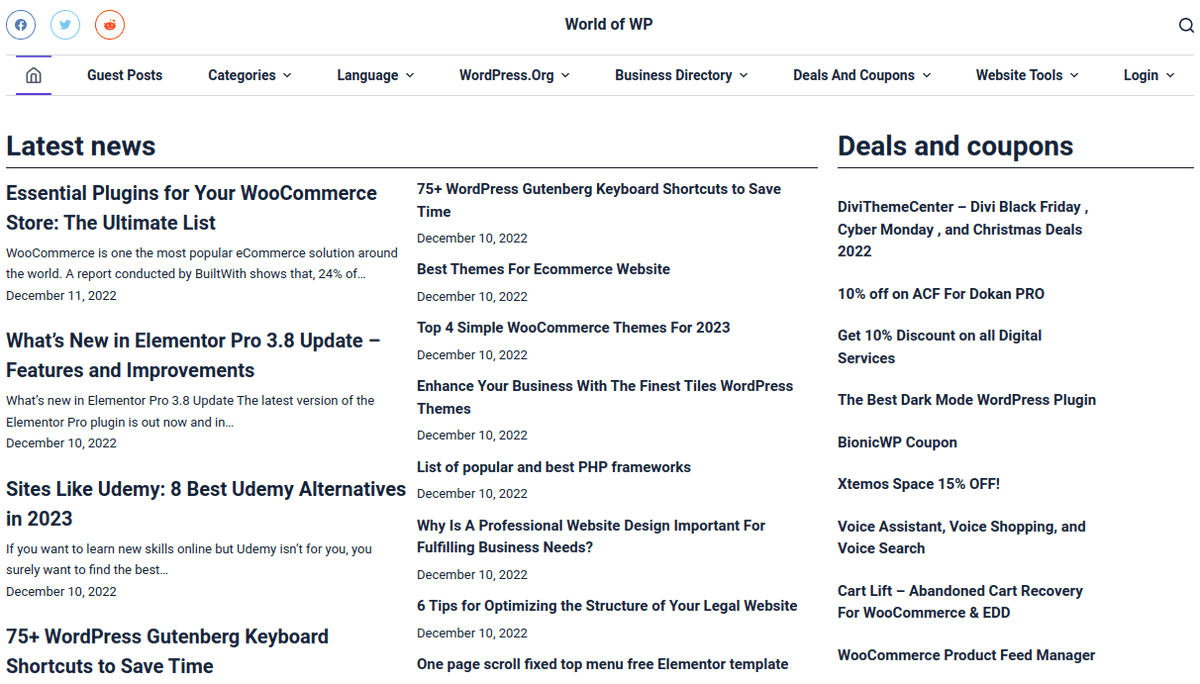Open the Guest Posts menu item
Screen dimensions: 1200x684
(125, 75)
